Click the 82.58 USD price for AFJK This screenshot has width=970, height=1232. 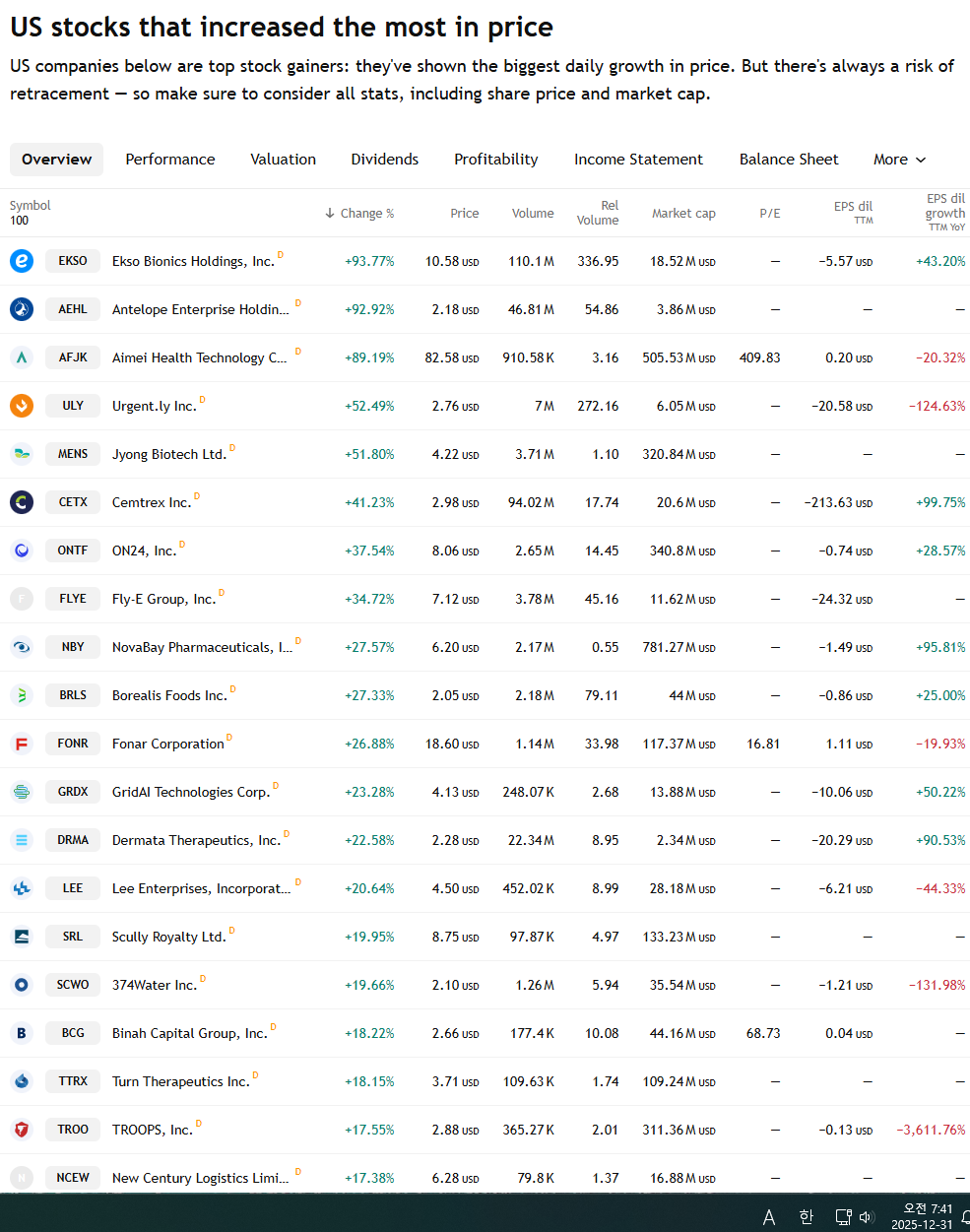click(452, 357)
